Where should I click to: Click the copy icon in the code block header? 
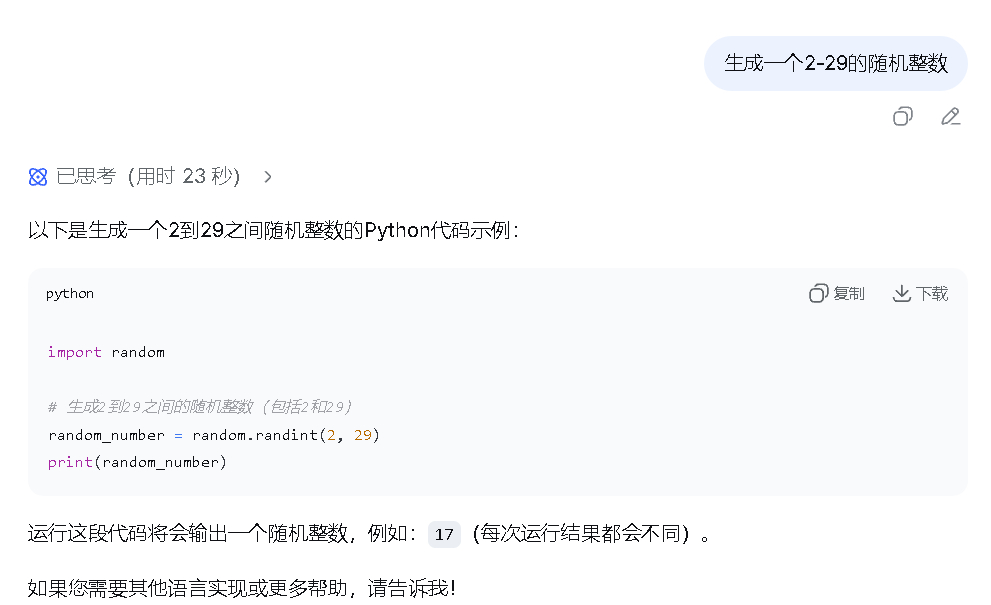pos(819,293)
